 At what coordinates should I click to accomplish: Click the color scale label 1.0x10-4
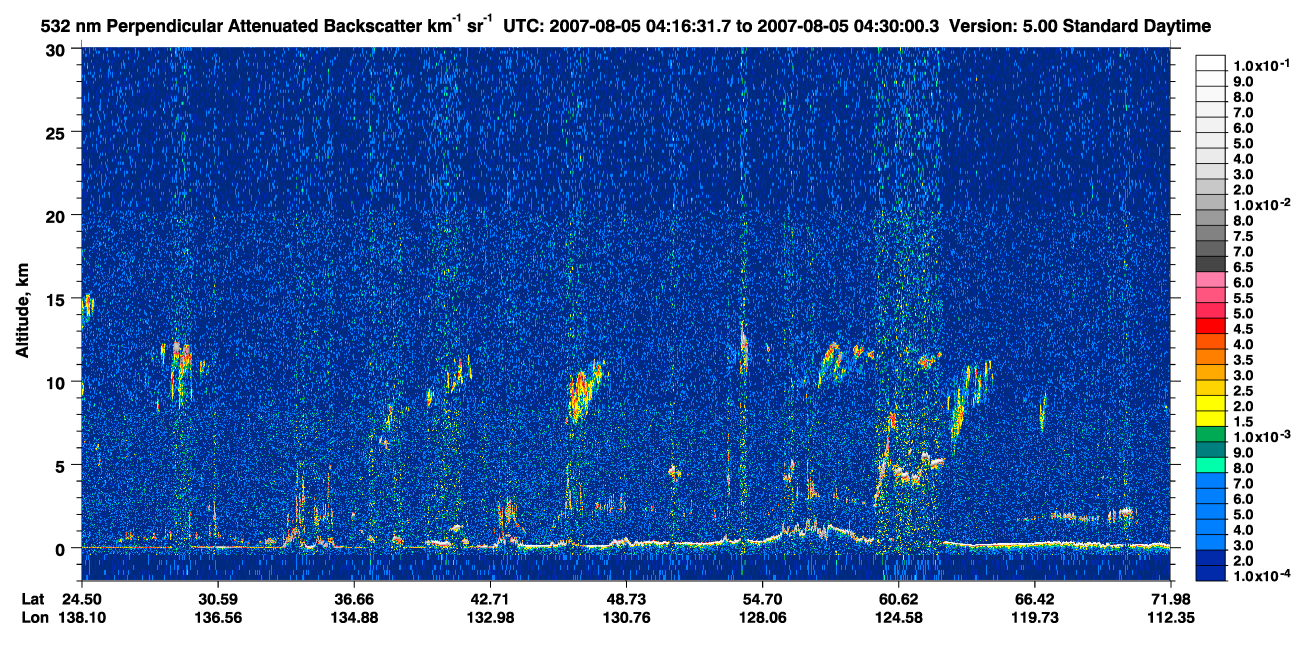point(1262,575)
